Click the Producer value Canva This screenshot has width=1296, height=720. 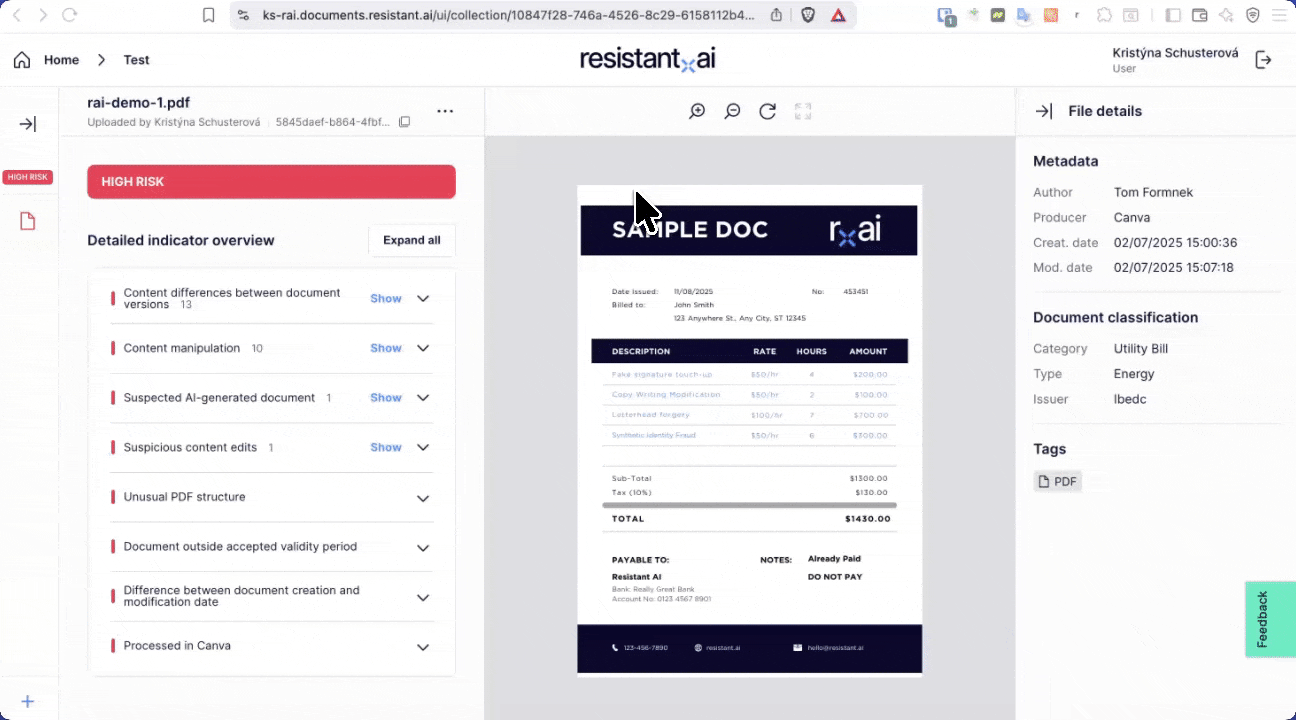pyautogui.click(x=1132, y=217)
